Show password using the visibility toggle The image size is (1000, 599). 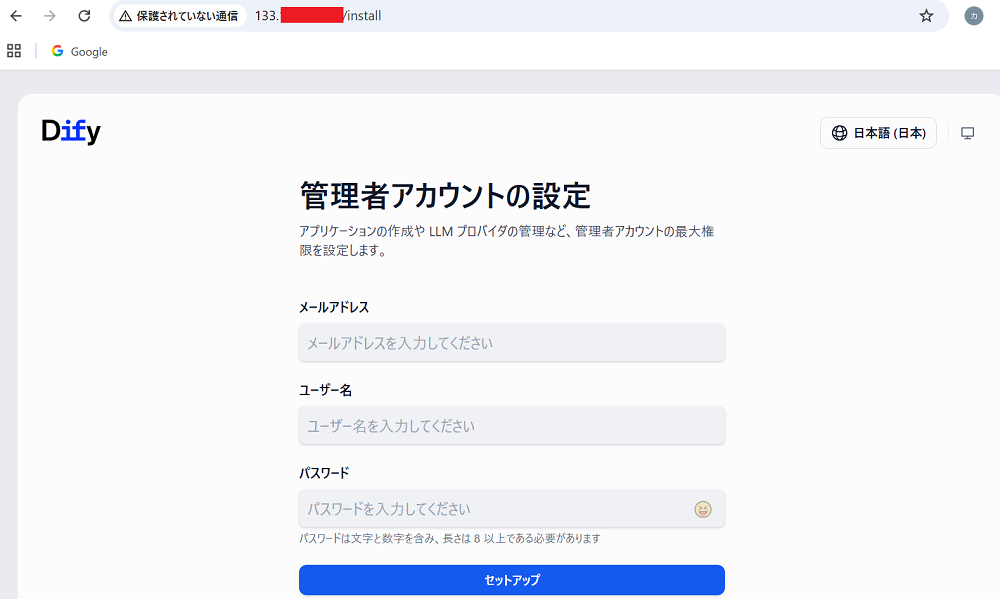click(703, 510)
